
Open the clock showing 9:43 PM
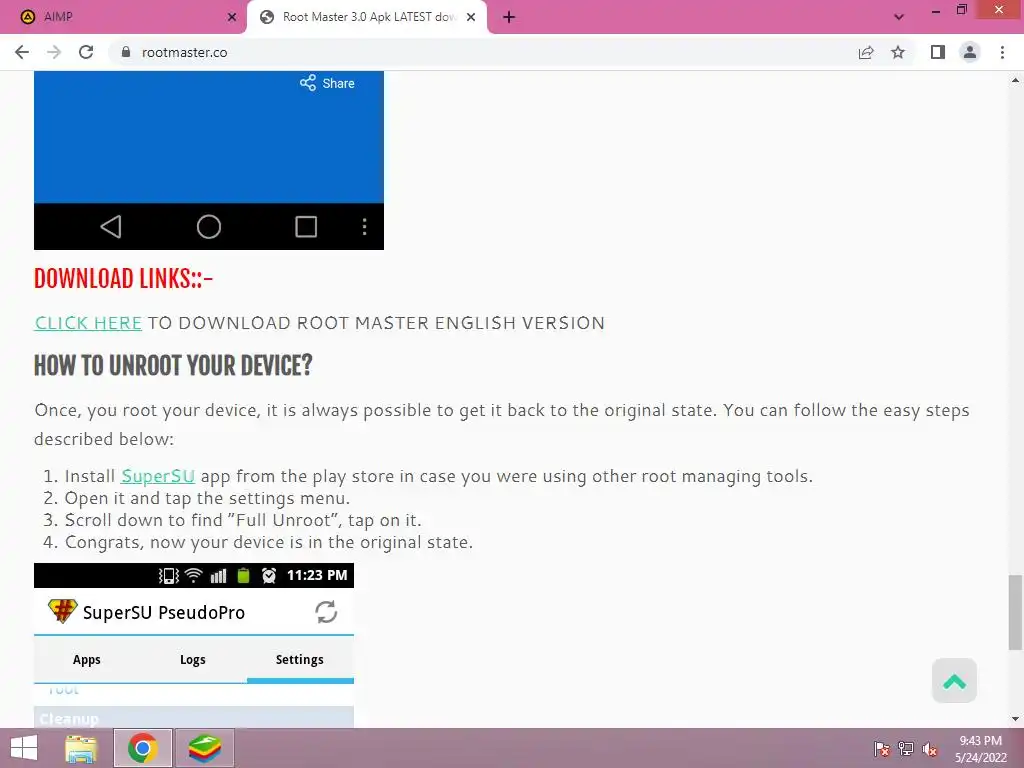coord(980,749)
